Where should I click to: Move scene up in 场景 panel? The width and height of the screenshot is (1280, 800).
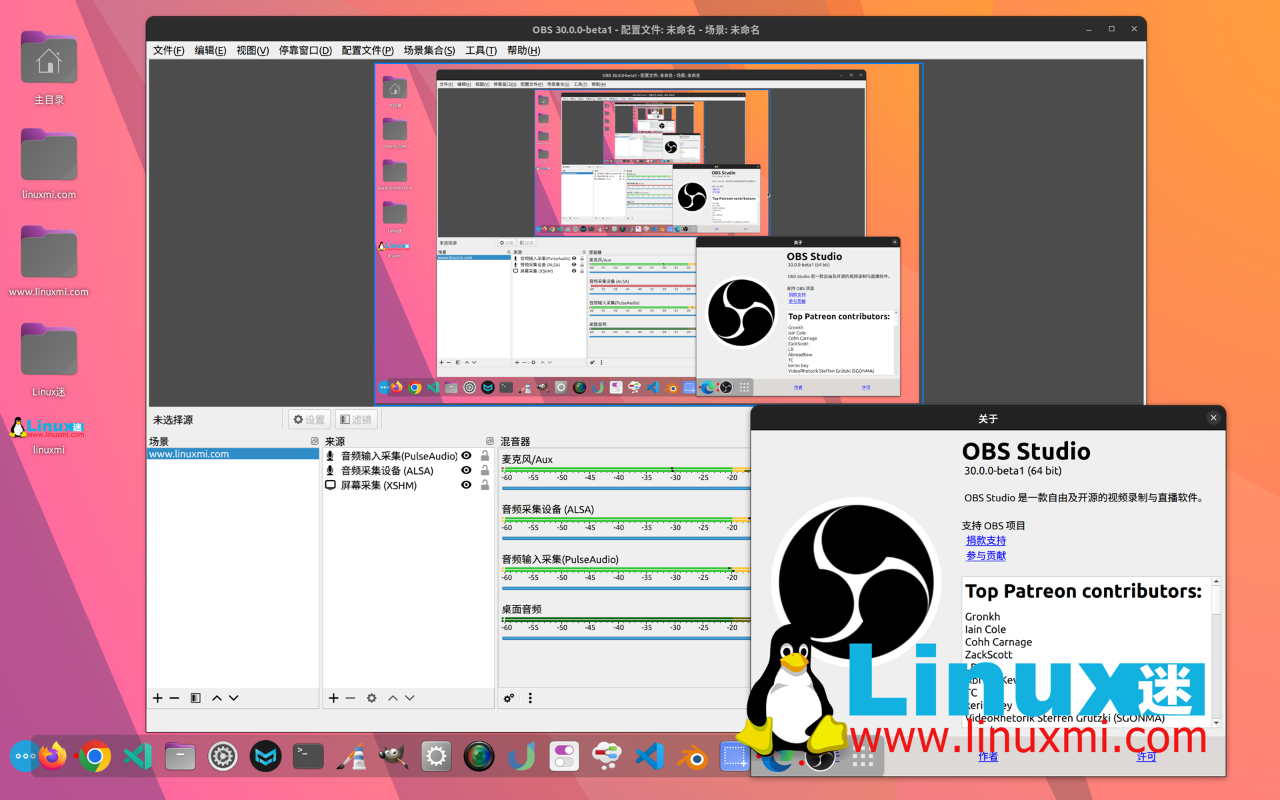217,698
